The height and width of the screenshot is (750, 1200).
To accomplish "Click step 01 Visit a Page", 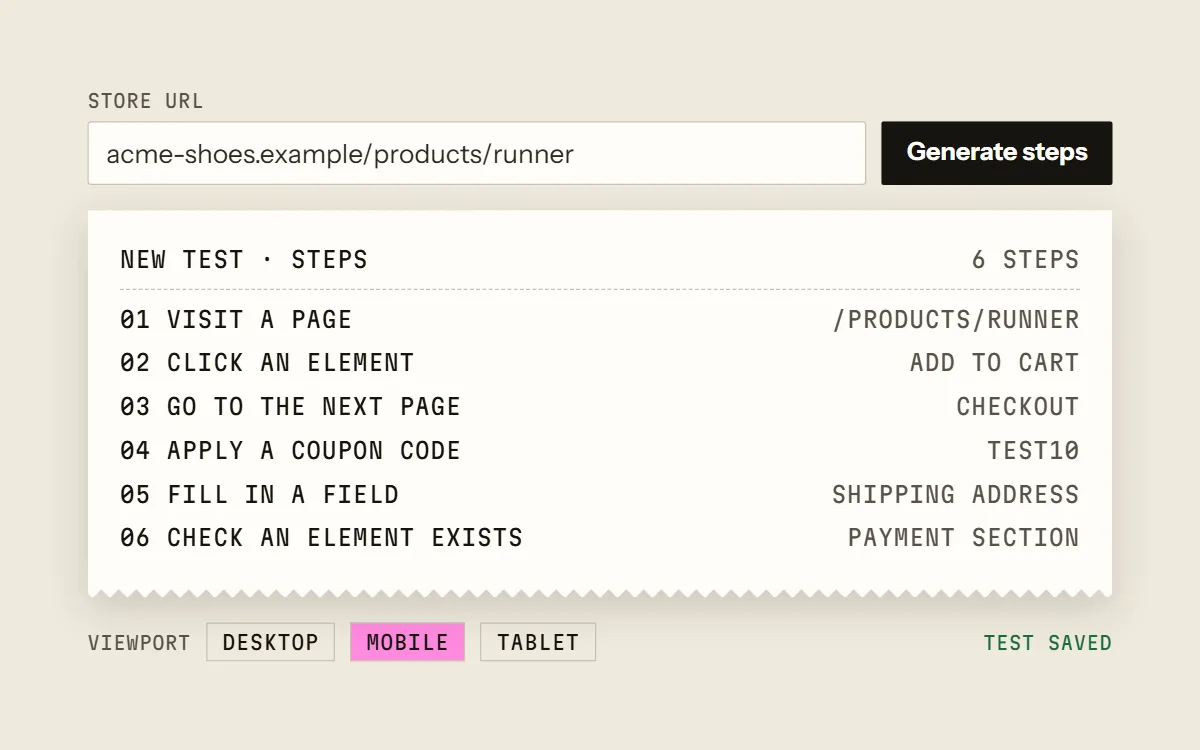I will pos(600,320).
